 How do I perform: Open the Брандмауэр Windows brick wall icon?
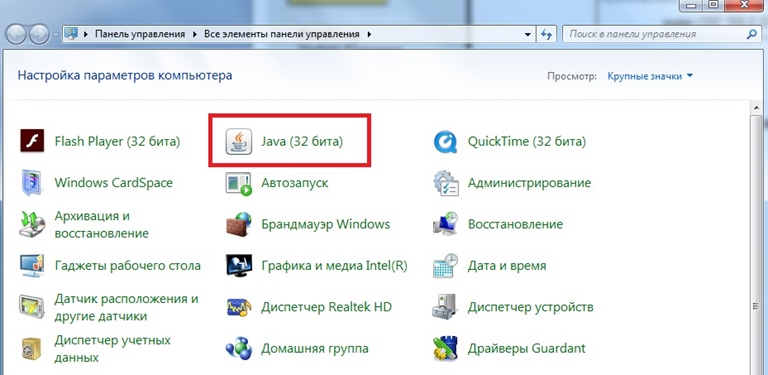pyautogui.click(x=239, y=225)
